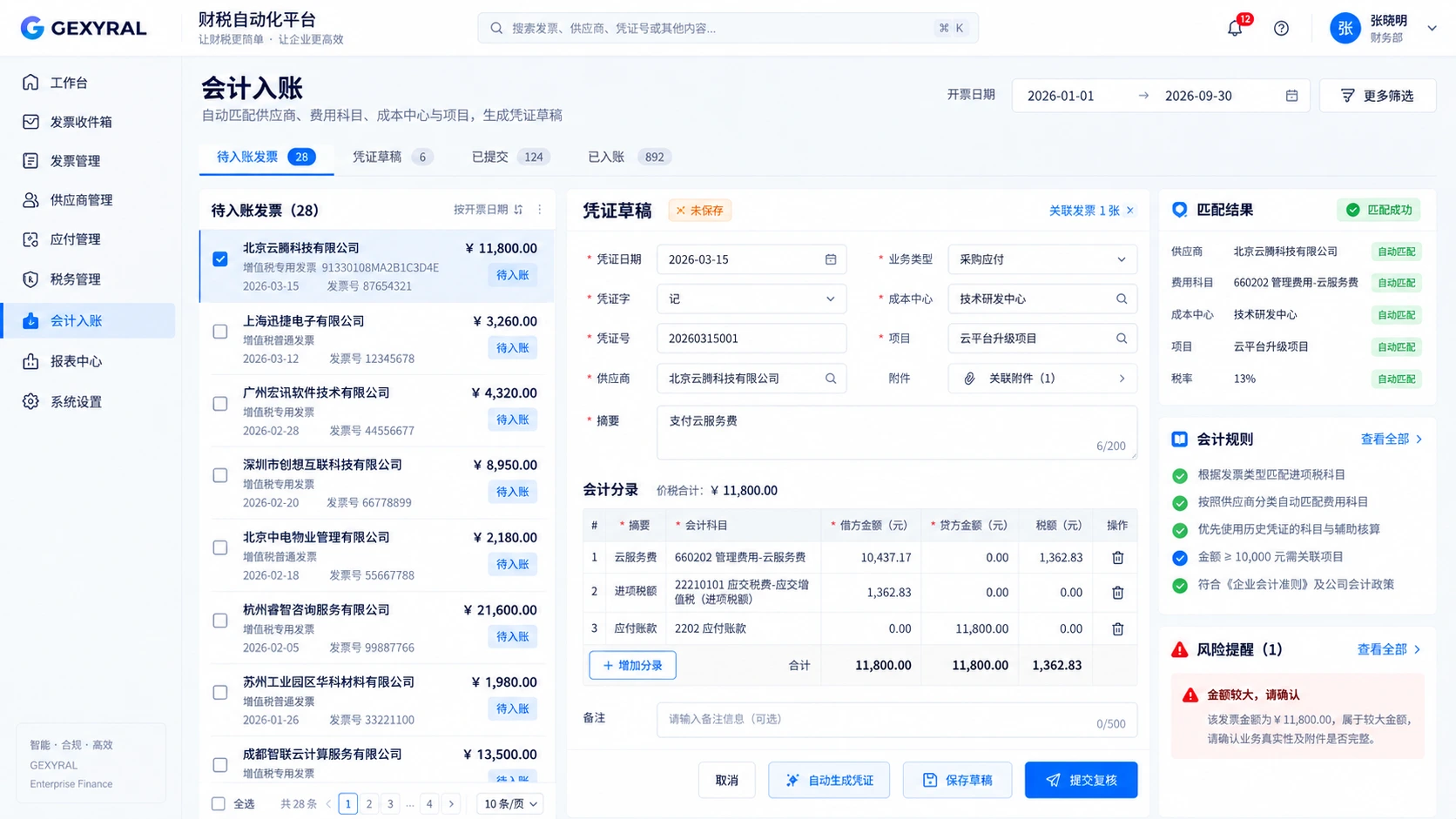Check the 上海迅捷电子有限公司 invoice checkbox
This screenshot has height=819, width=1456.
coord(220,332)
